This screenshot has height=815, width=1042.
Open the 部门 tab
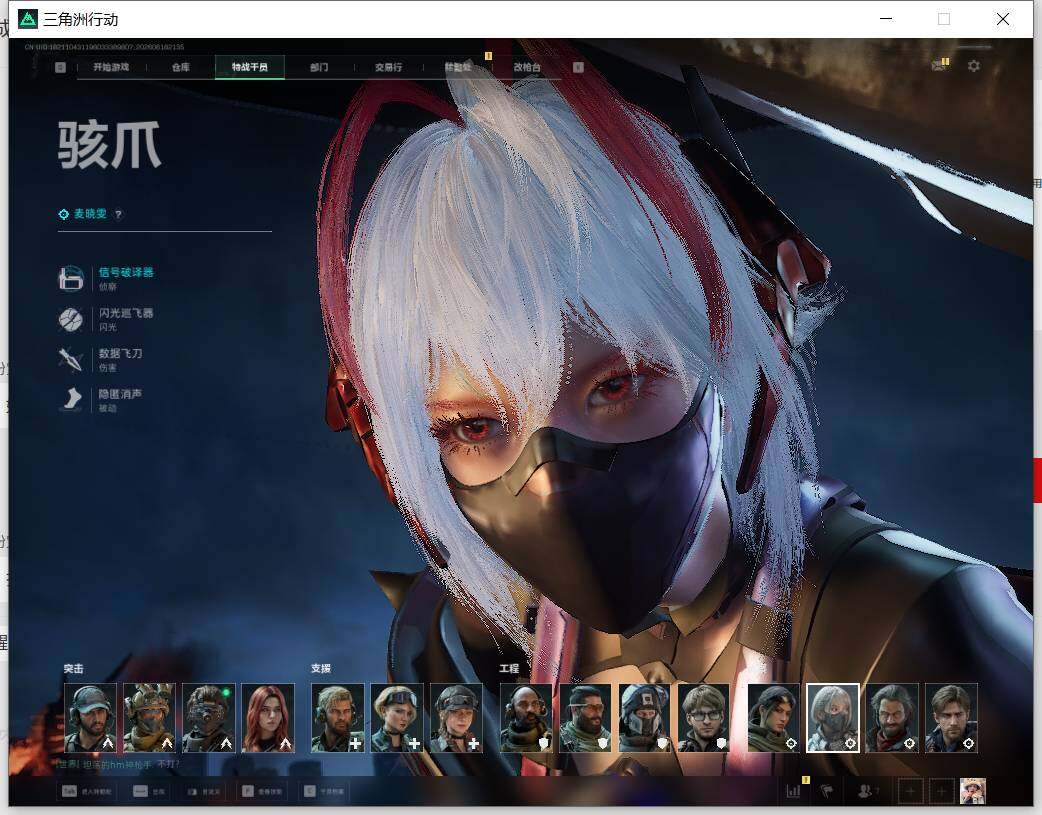(319, 67)
